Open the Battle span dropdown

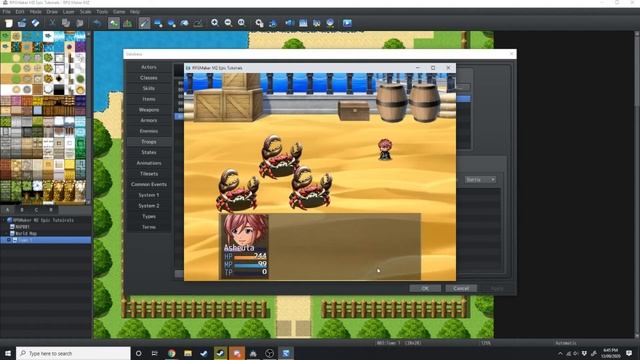pos(480,180)
